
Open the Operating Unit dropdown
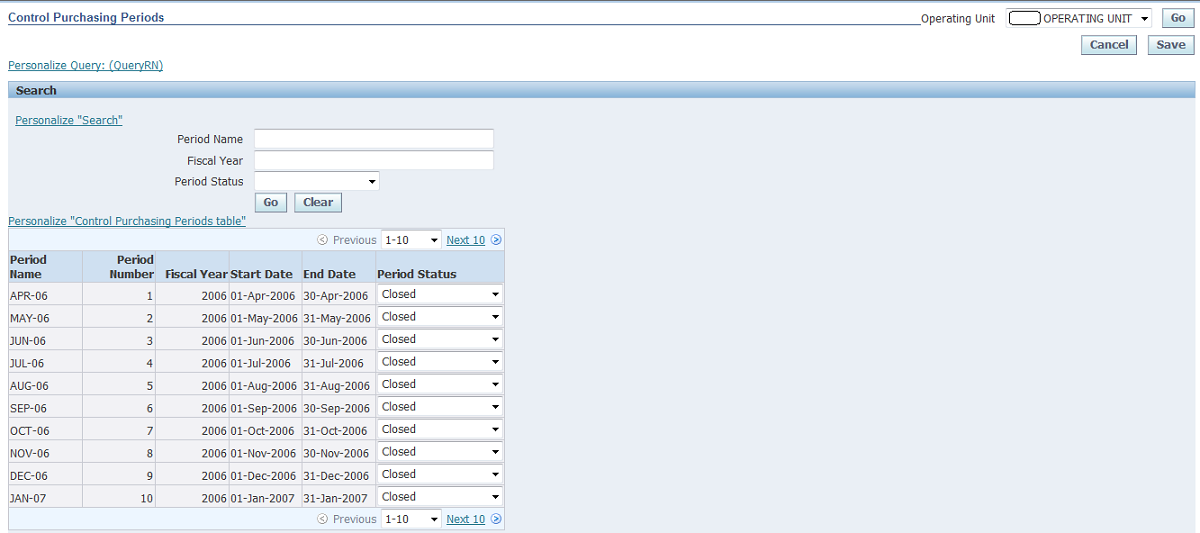pyautogui.click(x=1079, y=18)
